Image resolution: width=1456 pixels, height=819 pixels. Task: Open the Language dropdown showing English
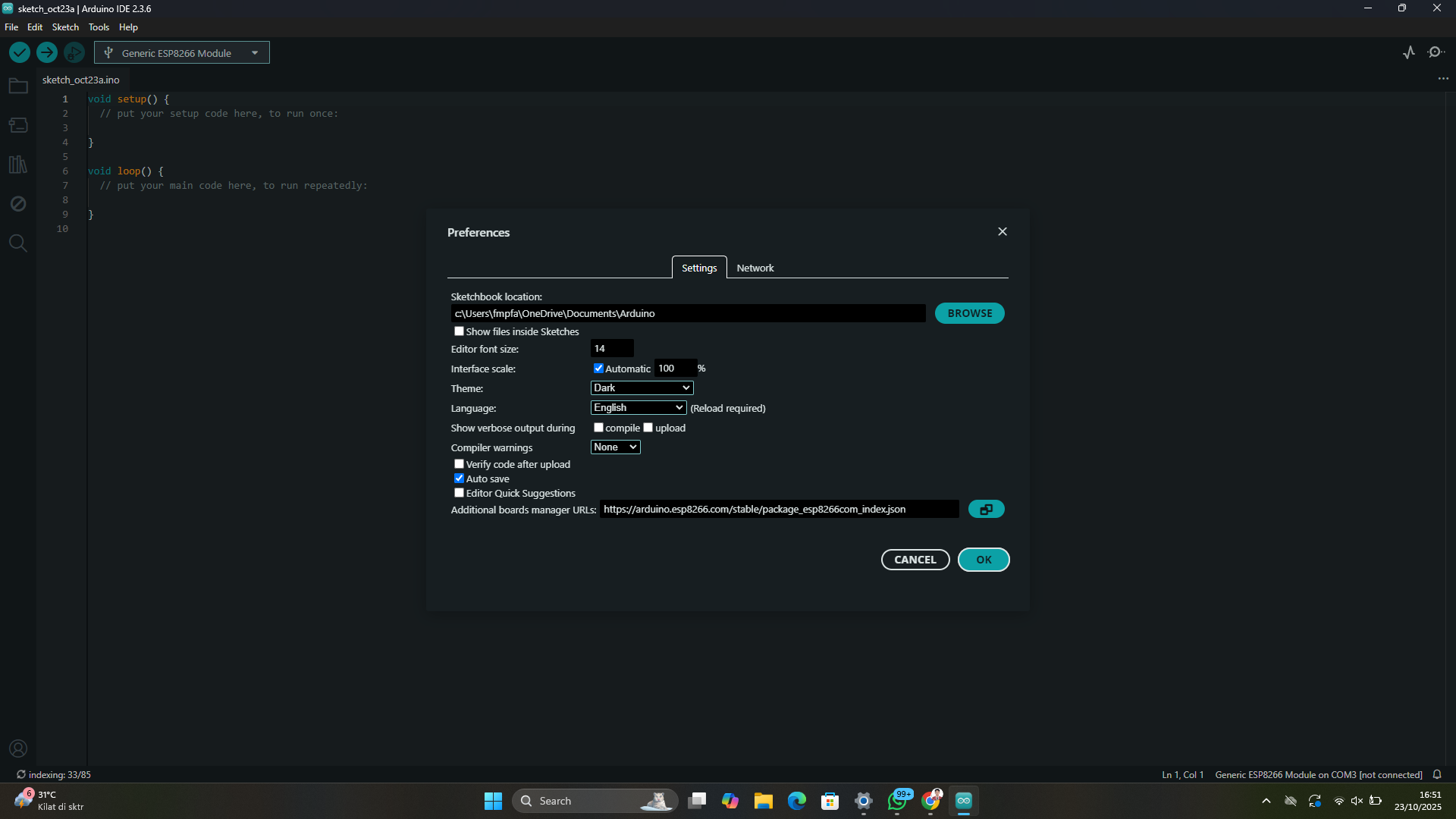coord(639,408)
